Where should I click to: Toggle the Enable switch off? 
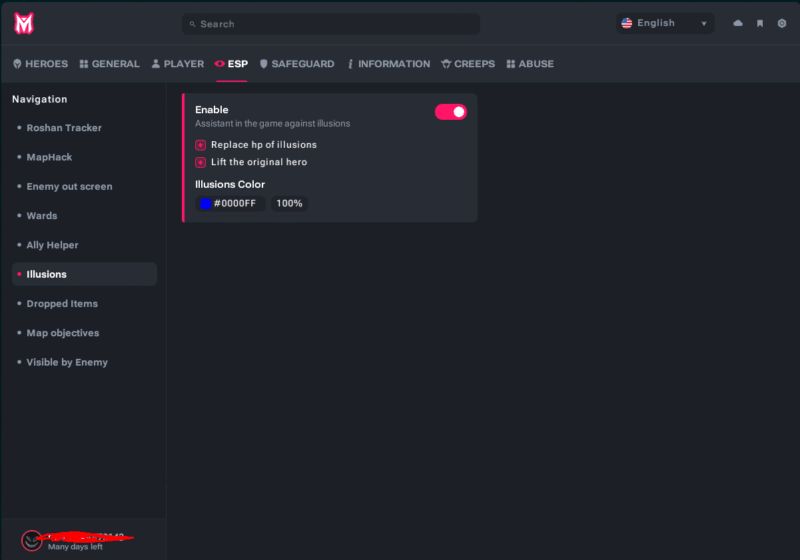(x=451, y=112)
